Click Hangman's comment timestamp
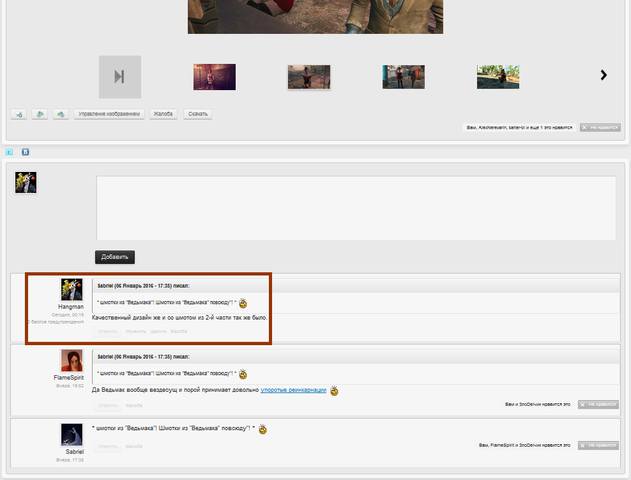Screen dimensions: 631x480 tap(68, 315)
